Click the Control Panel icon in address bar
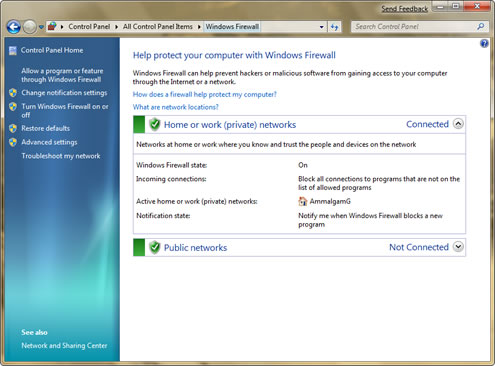Image resolution: width=495 pixels, height=366 pixels. 52,26
